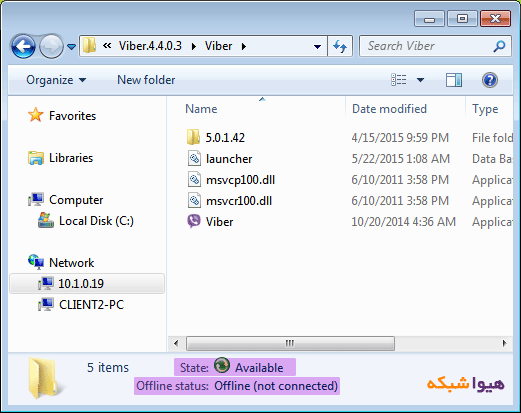Click the folder icon in the address bar
Image resolution: width=521 pixels, height=413 pixels.
(89, 46)
